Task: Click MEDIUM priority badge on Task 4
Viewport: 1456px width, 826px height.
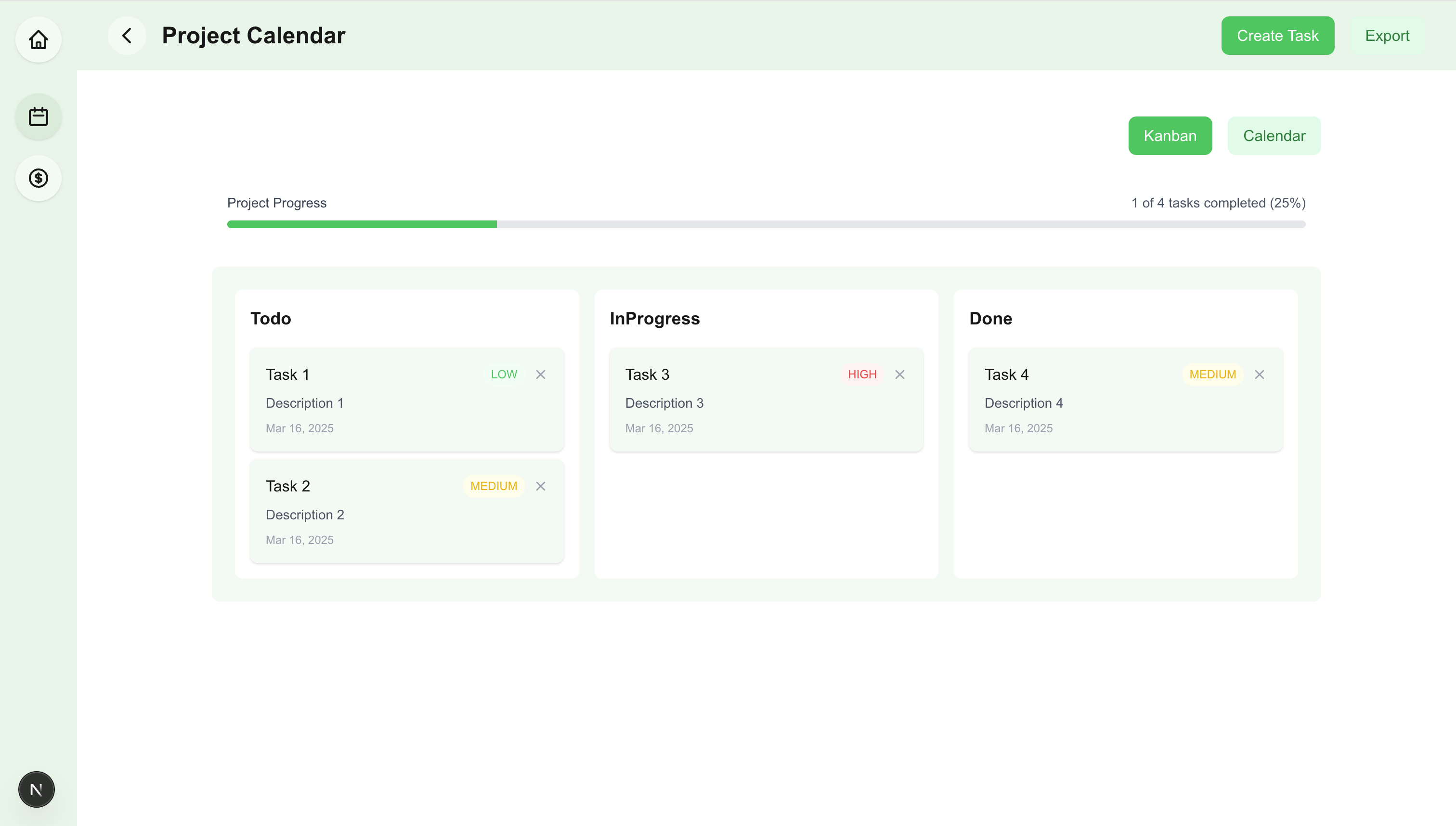Action: (x=1212, y=374)
